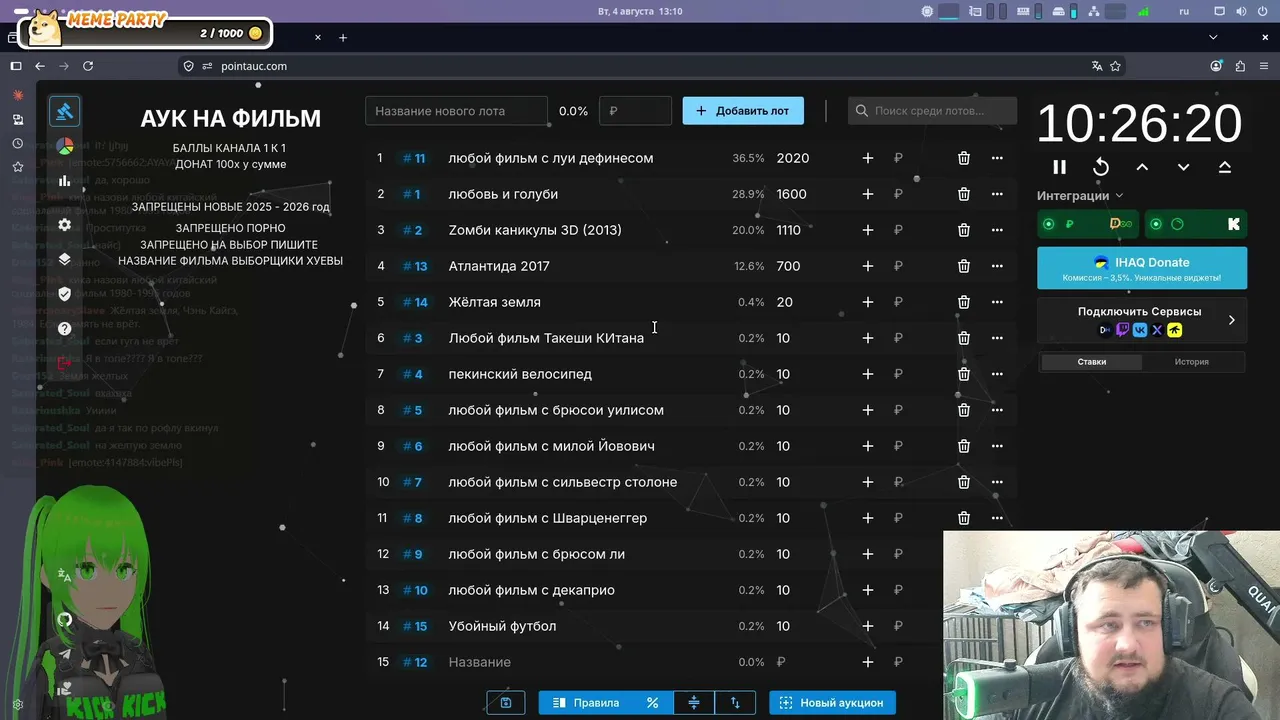Click plus on 'Убойный футбол' row
The height and width of the screenshot is (720, 1280).
[x=868, y=626]
